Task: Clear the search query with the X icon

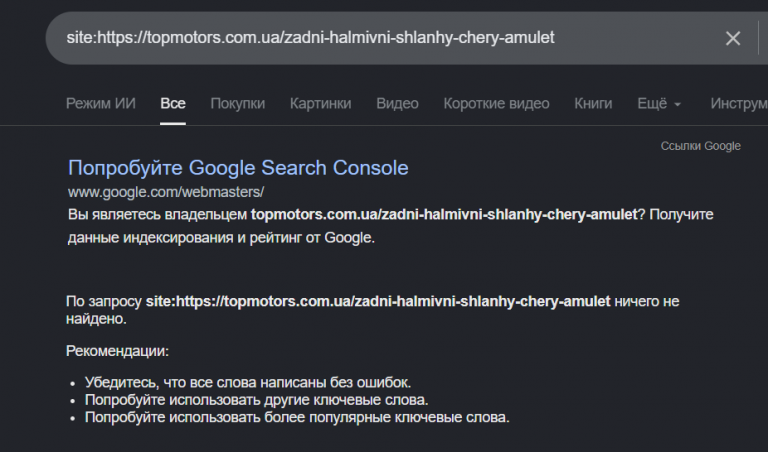Action: 733,38
